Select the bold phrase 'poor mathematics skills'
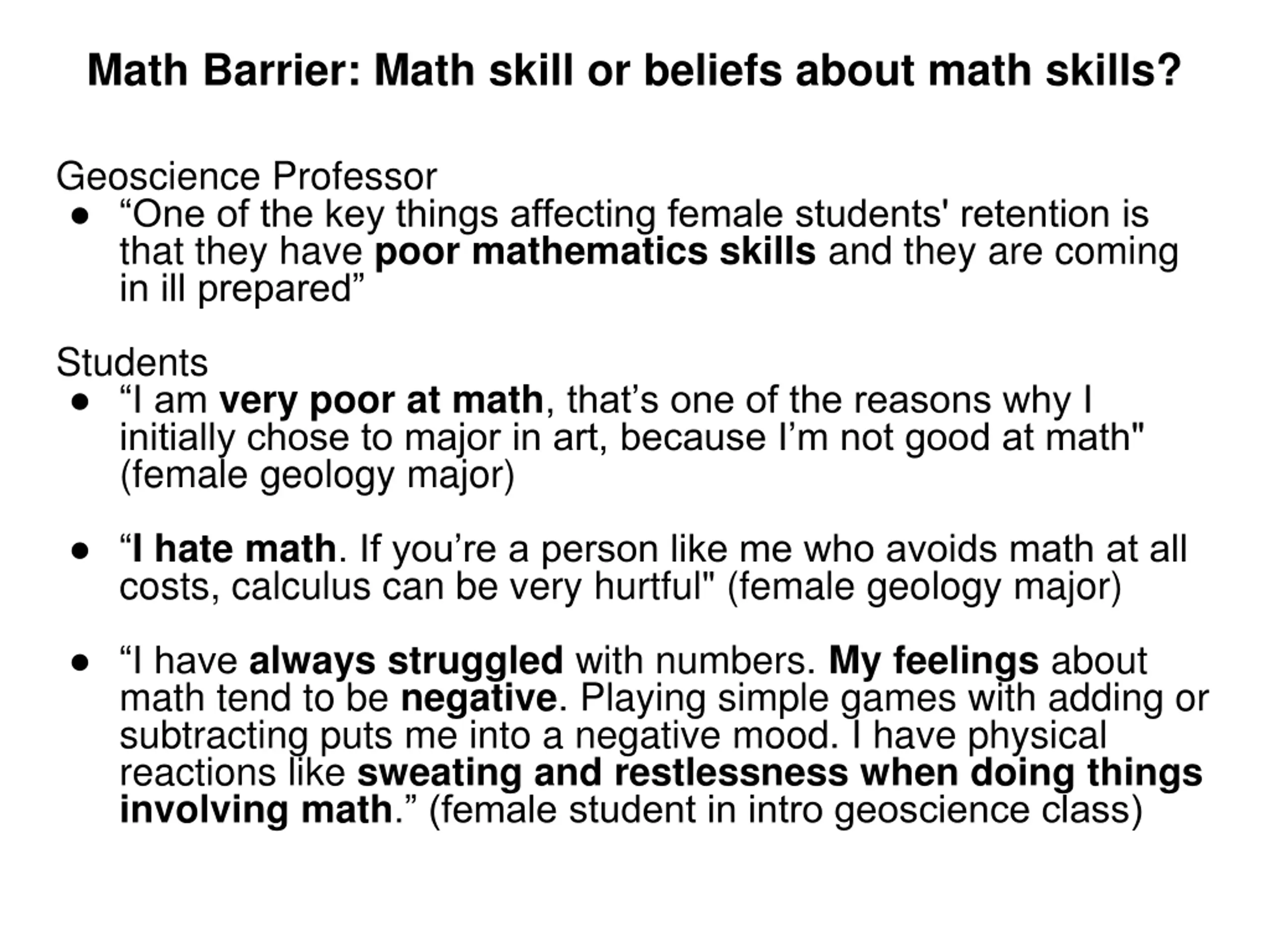1270x952 pixels. 595,251
